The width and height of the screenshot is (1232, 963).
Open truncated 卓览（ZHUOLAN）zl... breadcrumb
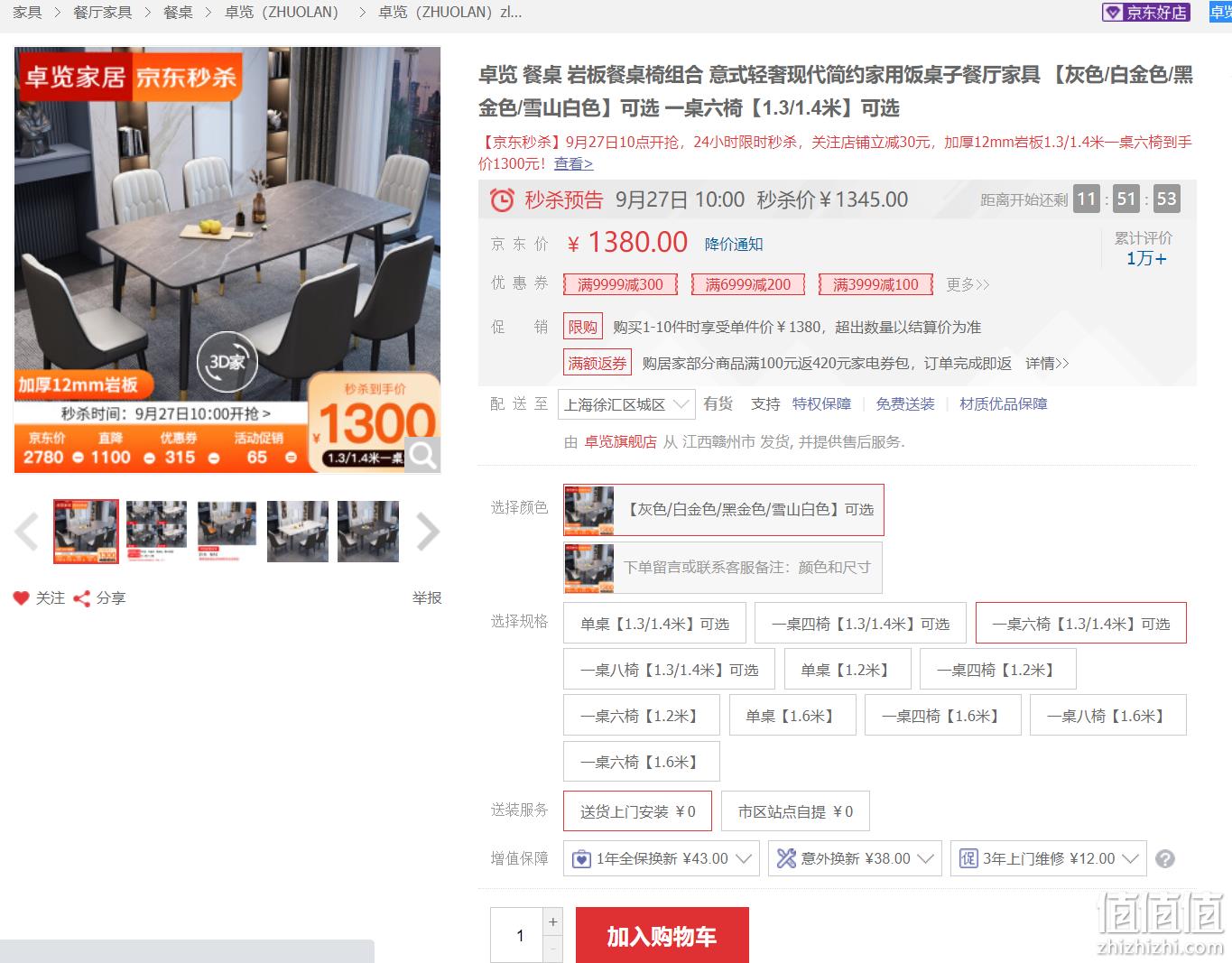pyautogui.click(x=450, y=12)
